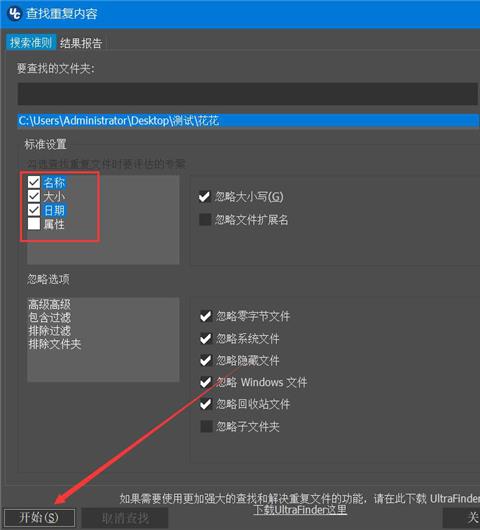Image resolution: width=480 pixels, height=530 pixels.
Task: Uncheck 忽略零字节文件 checkbox
Action: 206,316
